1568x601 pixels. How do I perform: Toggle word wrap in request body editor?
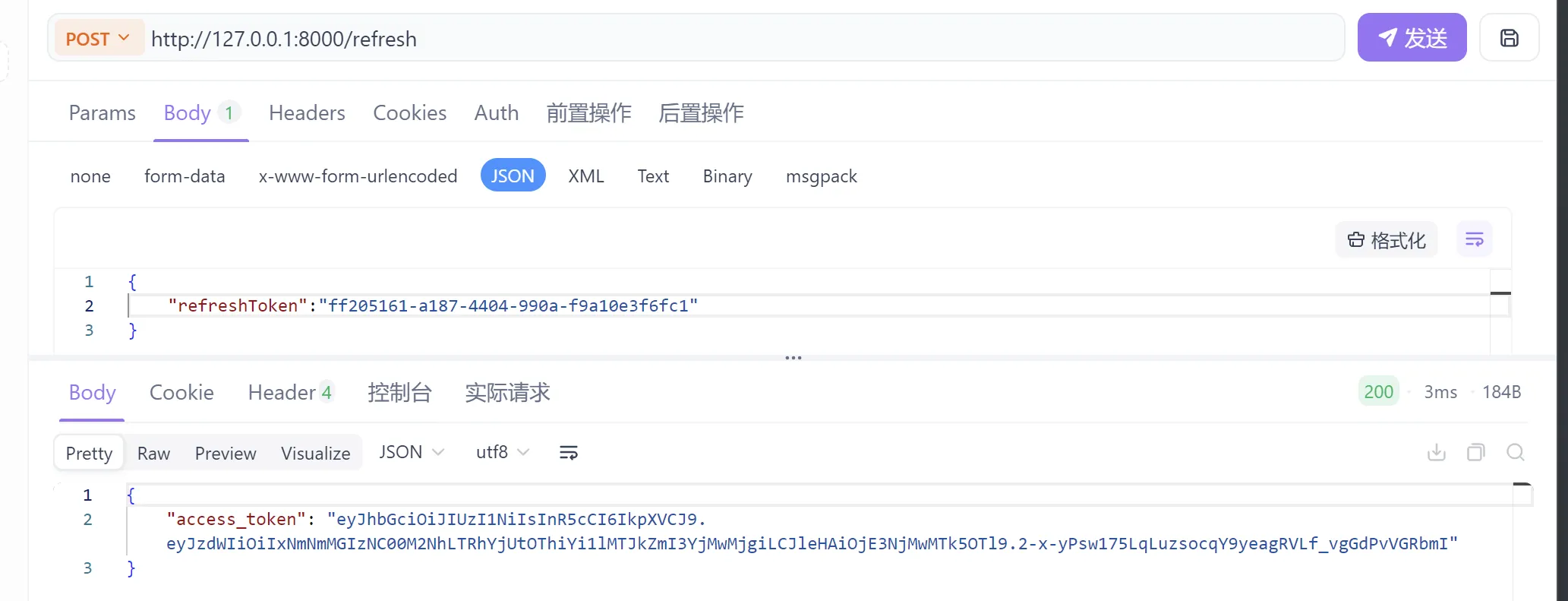(1474, 240)
